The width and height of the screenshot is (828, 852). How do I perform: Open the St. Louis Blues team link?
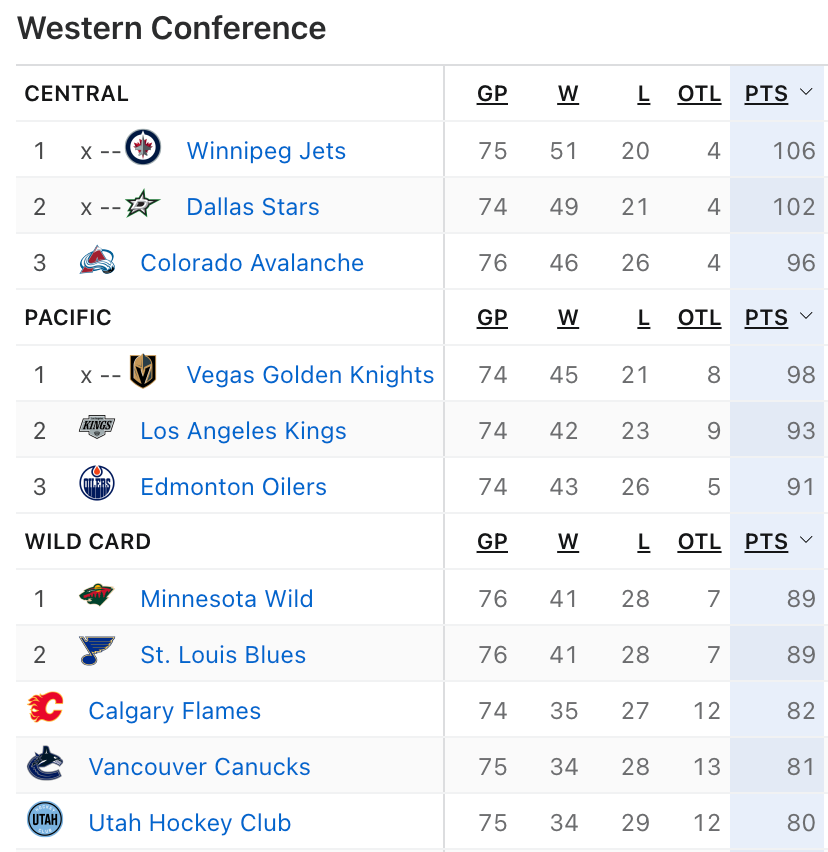pos(223,654)
